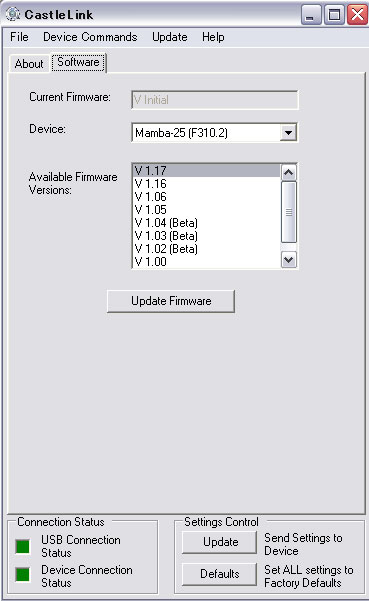Open the Device Commands menu

(90, 37)
